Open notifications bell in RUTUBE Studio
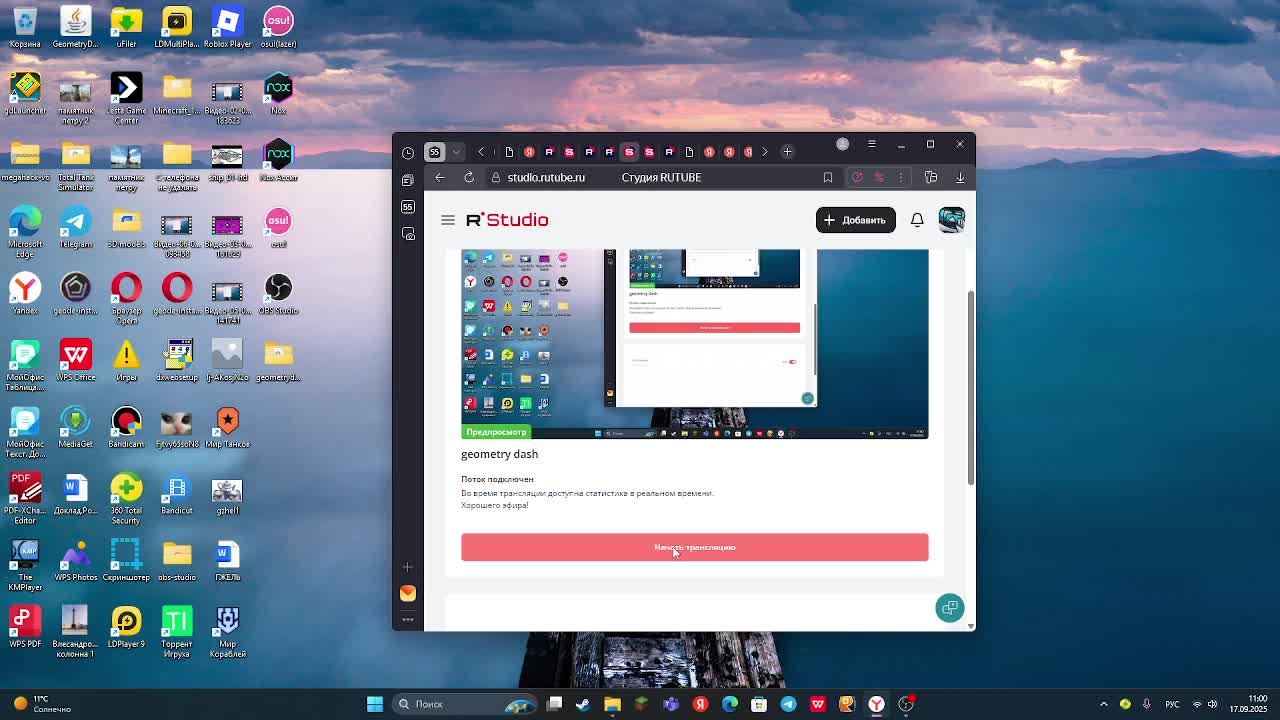1280x720 pixels. coord(917,220)
